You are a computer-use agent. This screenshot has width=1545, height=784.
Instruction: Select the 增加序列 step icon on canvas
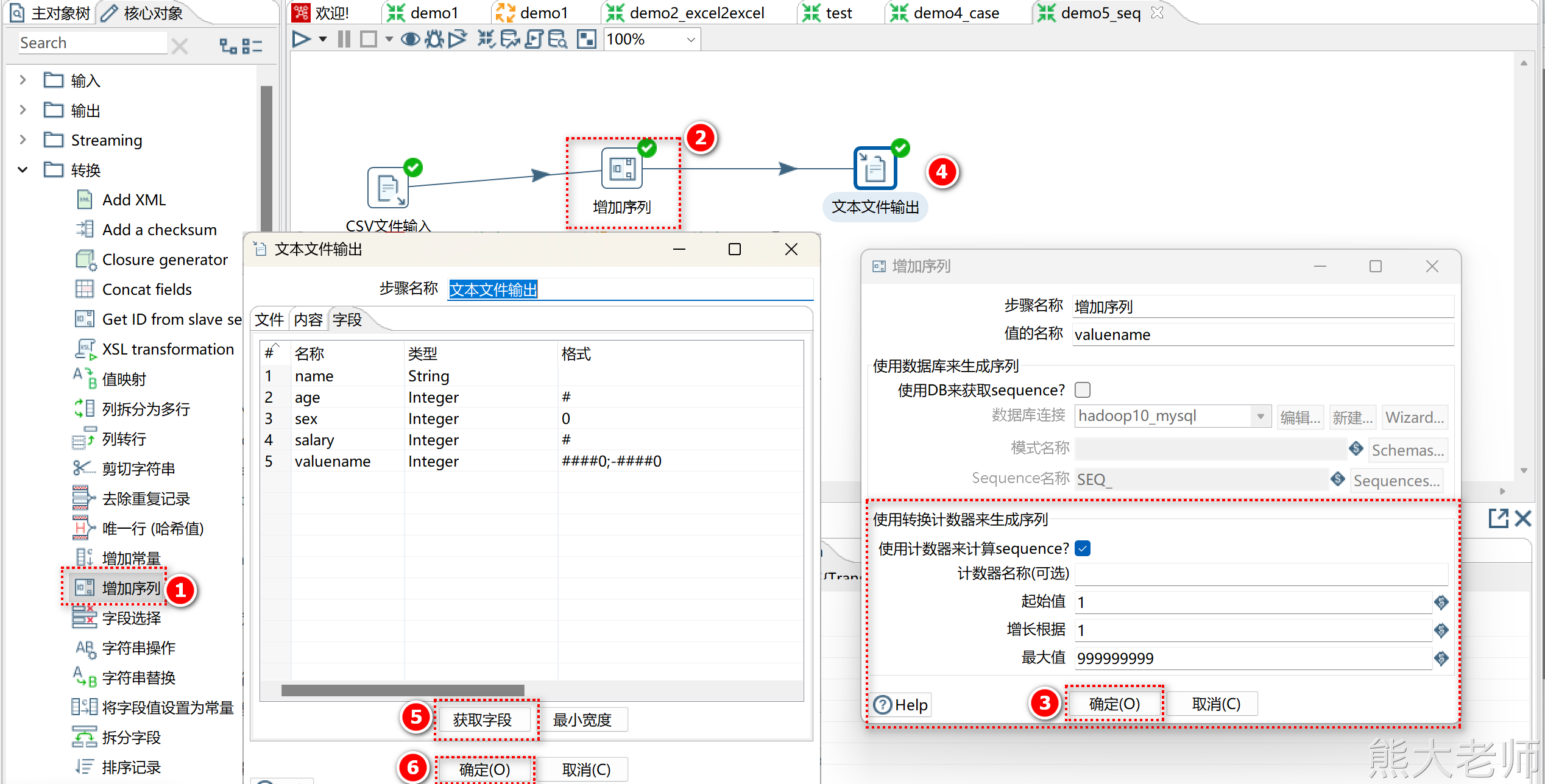(621, 169)
